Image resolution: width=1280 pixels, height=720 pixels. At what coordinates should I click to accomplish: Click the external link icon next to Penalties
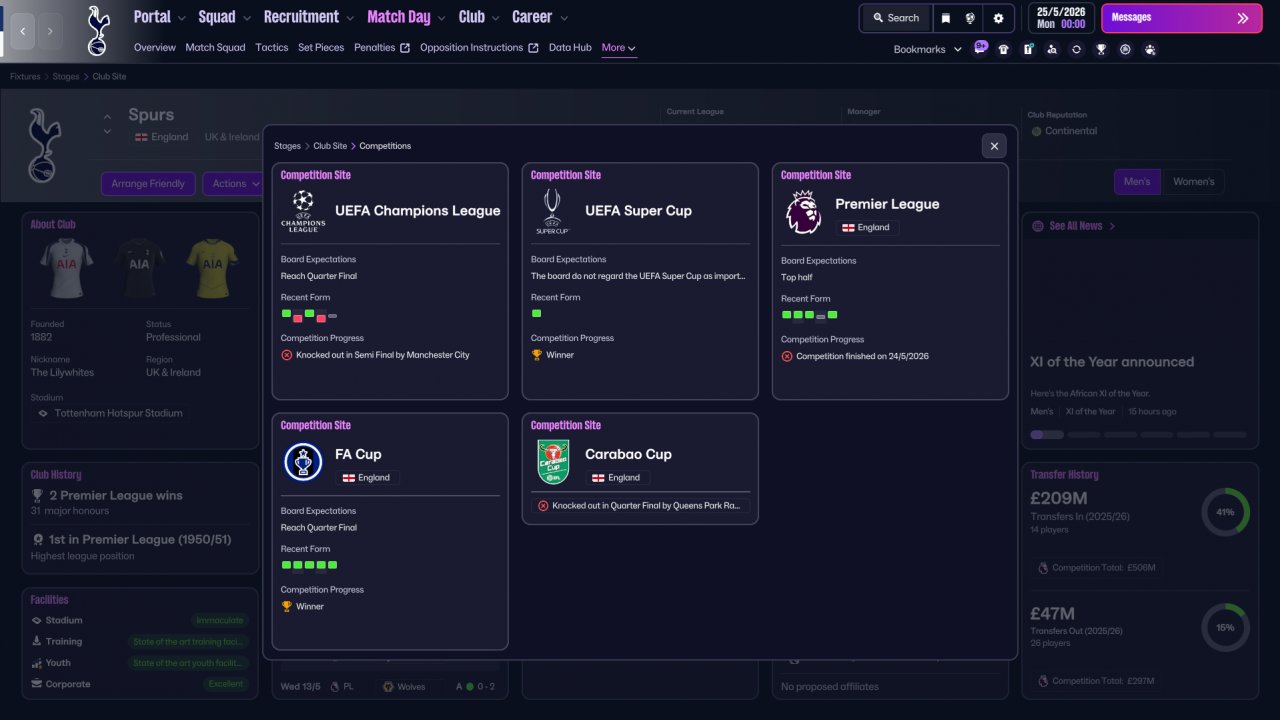pyautogui.click(x=405, y=48)
